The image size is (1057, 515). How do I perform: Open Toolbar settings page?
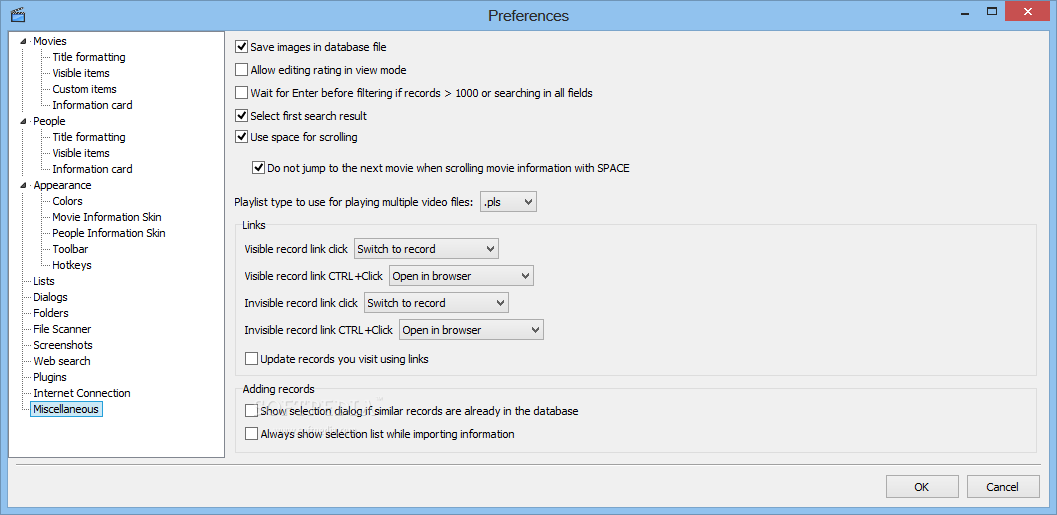coord(71,249)
